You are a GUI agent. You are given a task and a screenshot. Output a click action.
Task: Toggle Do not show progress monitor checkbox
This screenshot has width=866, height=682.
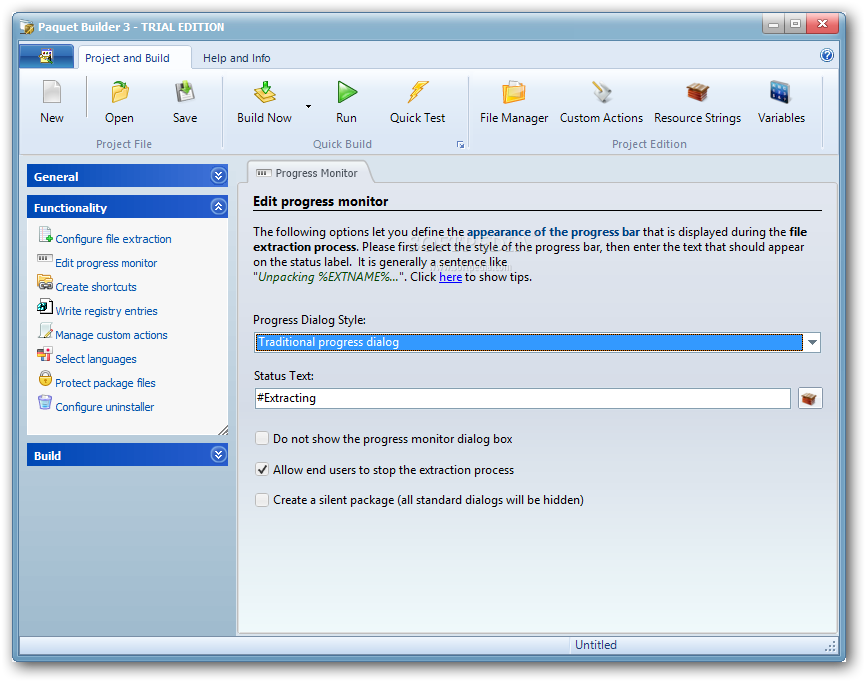tap(262, 438)
